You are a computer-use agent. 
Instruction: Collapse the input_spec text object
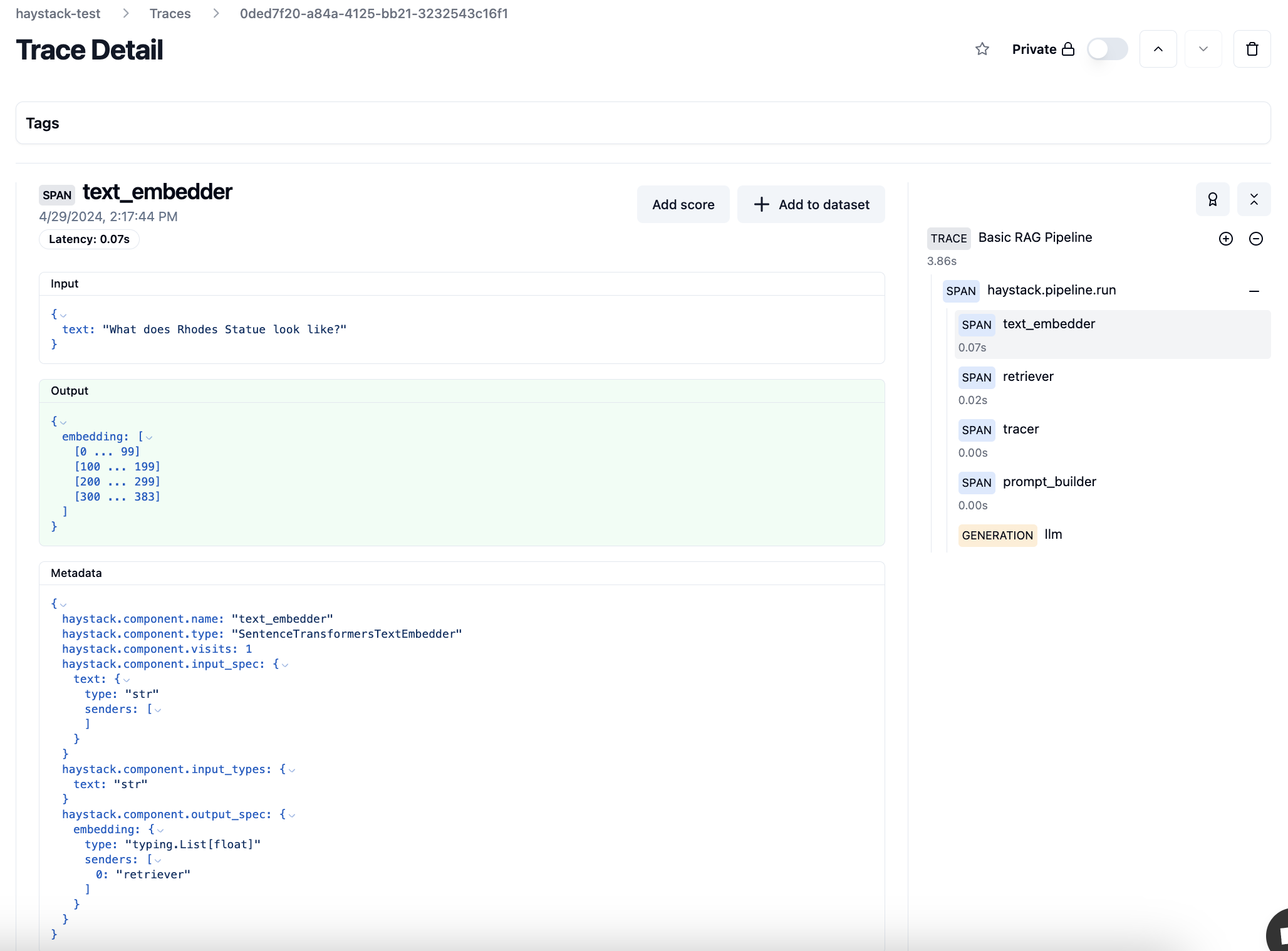pyautogui.click(x=127, y=679)
